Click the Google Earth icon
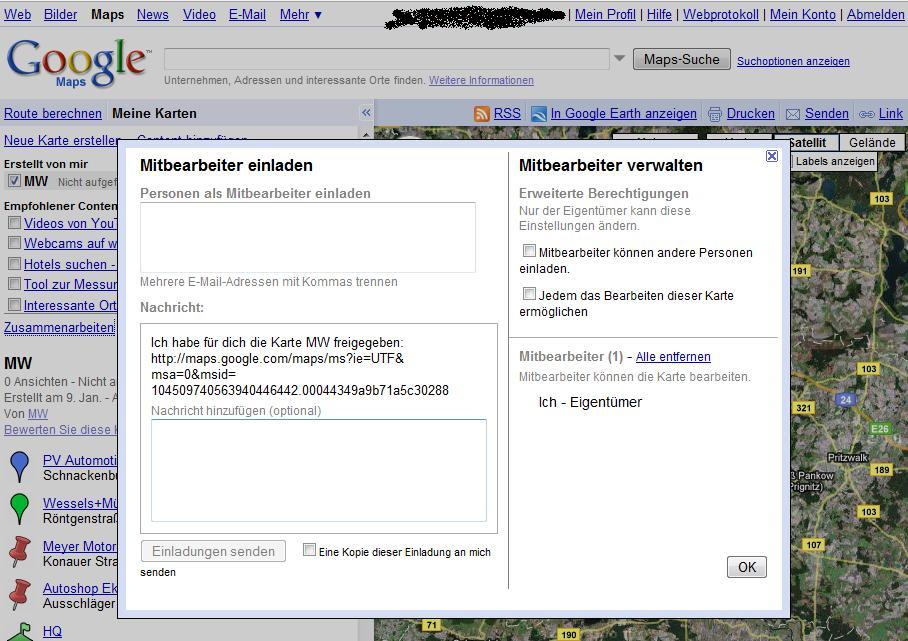This screenshot has width=908, height=641. [539, 114]
